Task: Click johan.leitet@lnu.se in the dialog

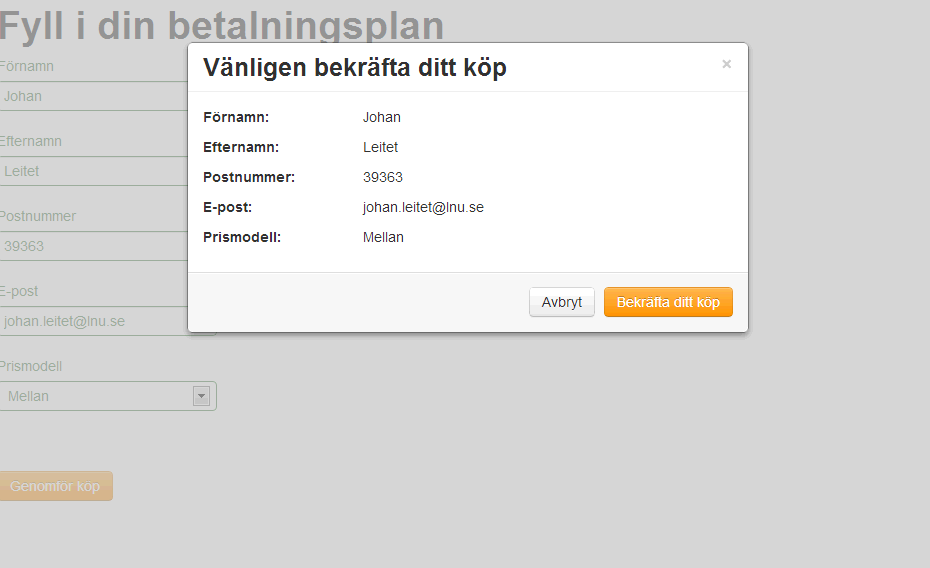Action: coord(423,208)
